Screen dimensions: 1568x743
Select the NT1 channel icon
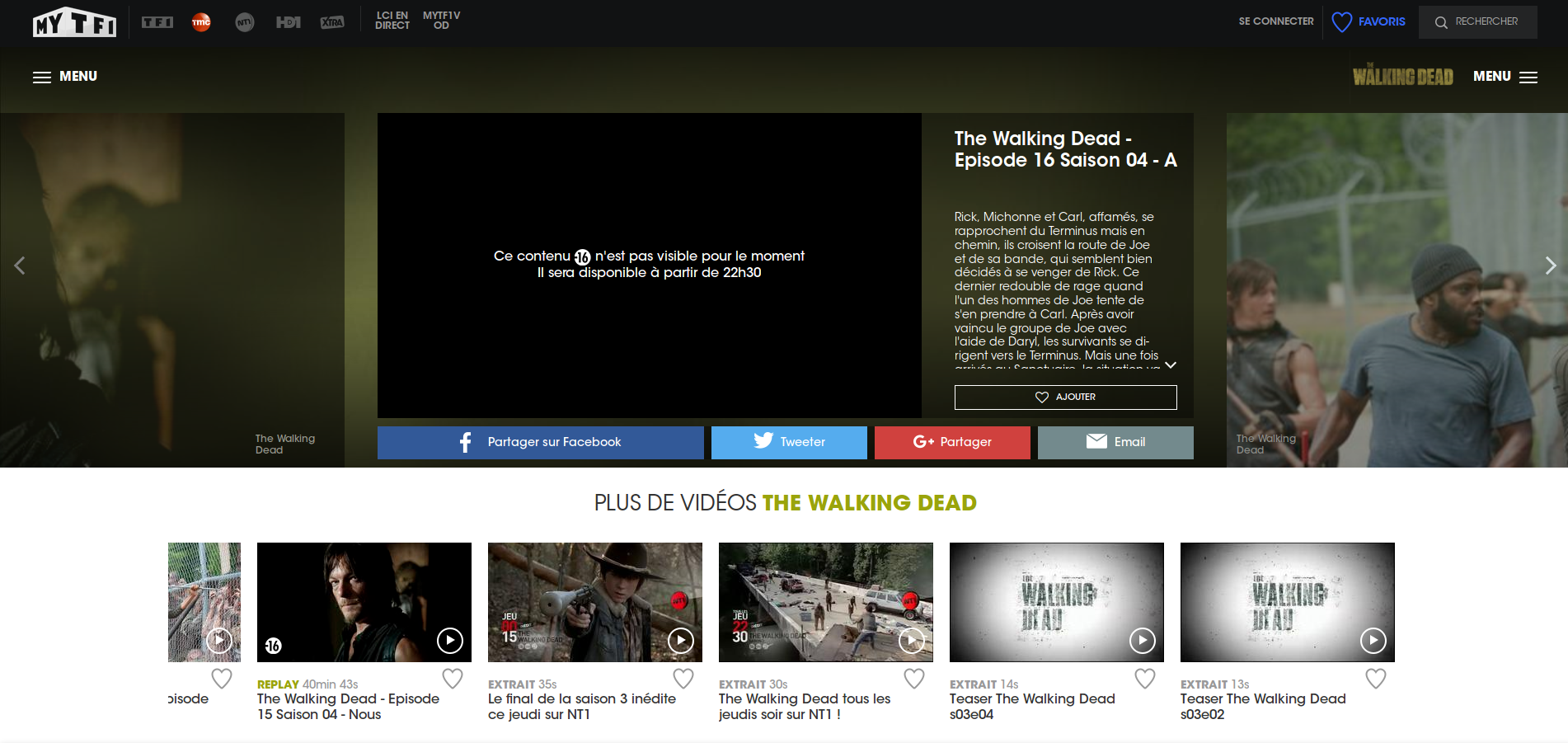pos(244,22)
